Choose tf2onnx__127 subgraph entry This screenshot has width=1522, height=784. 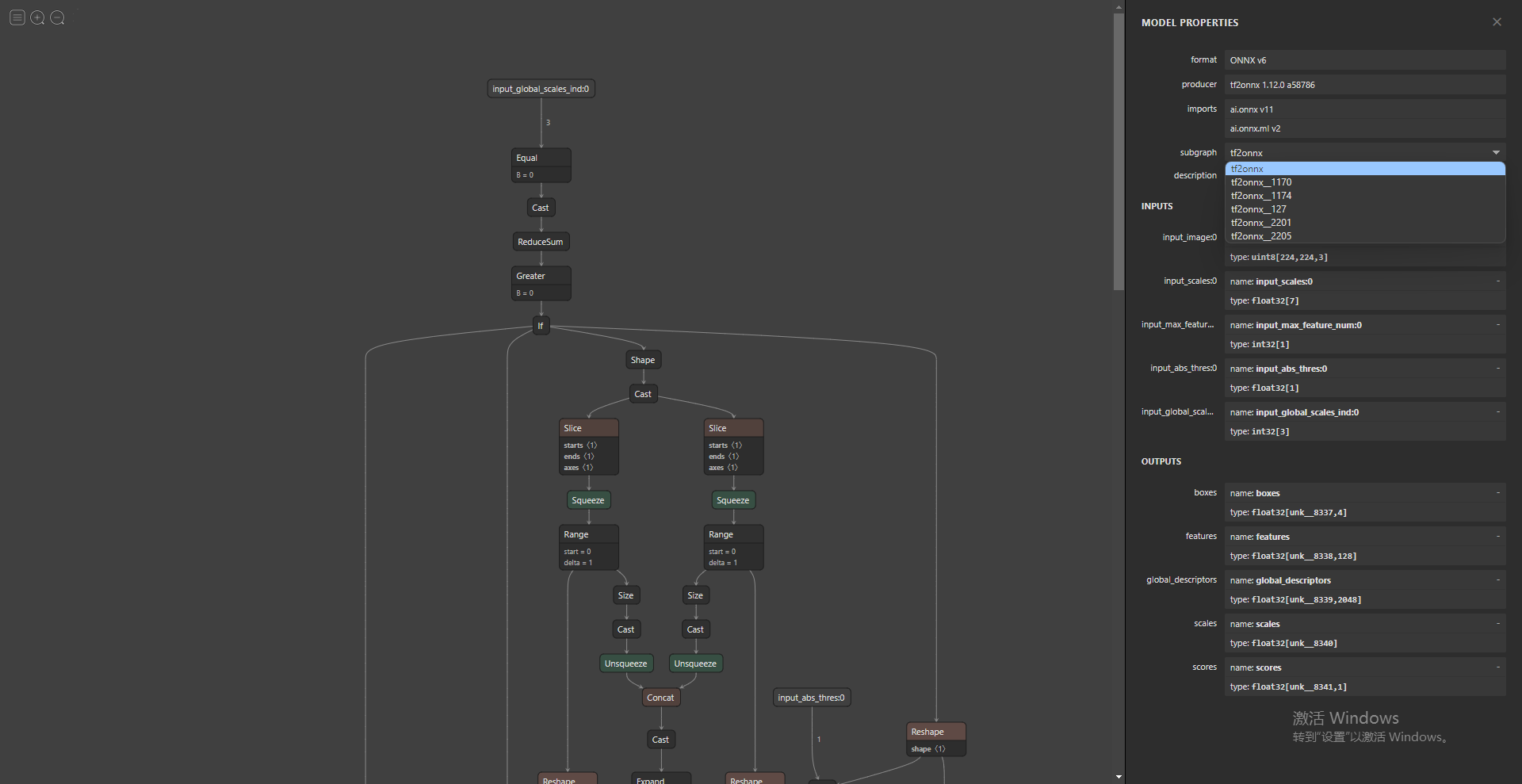1365,209
